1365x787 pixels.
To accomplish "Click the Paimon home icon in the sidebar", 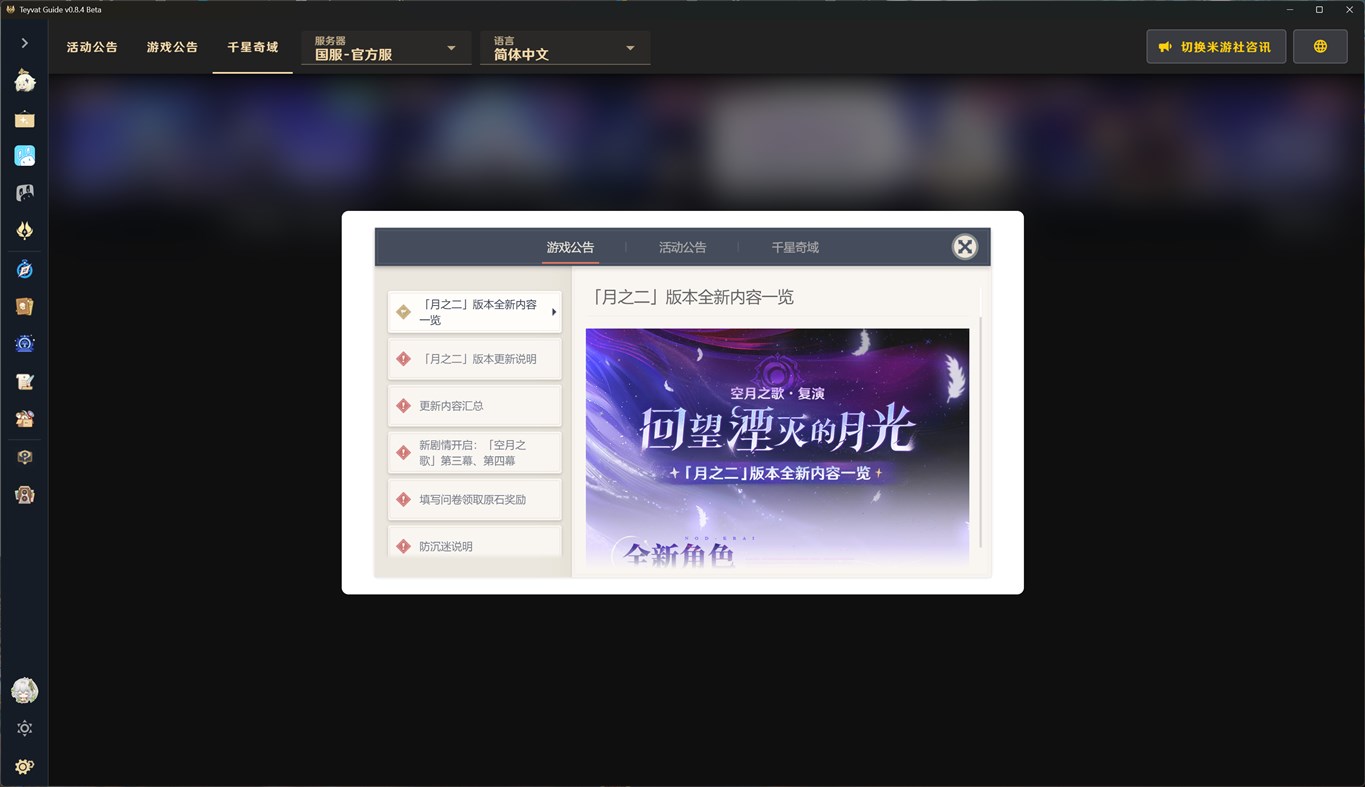I will [x=24, y=81].
